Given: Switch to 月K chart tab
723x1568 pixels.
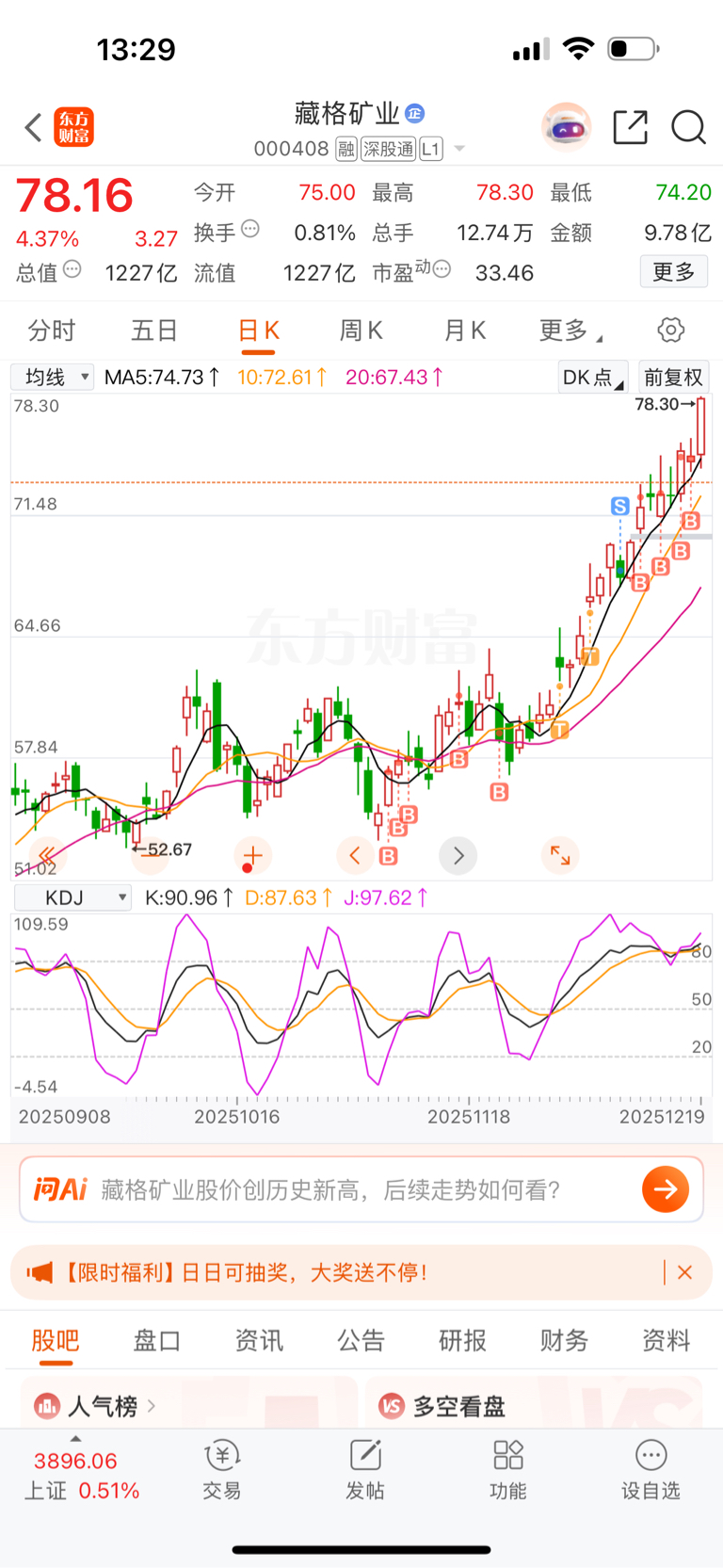Looking at the screenshot, I should pyautogui.click(x=465, y=331).
